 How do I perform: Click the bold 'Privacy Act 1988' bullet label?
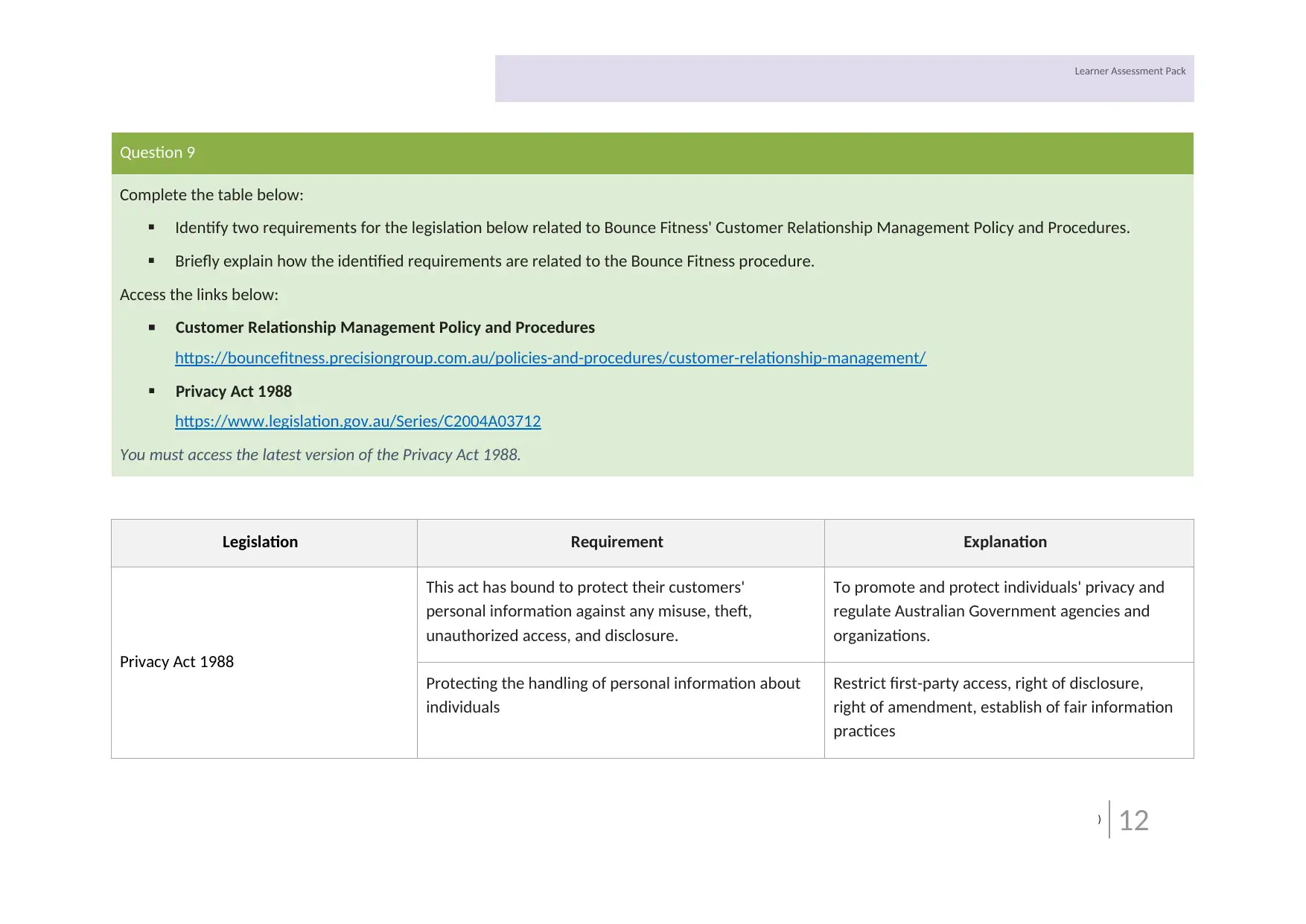[x=233, y=392]
